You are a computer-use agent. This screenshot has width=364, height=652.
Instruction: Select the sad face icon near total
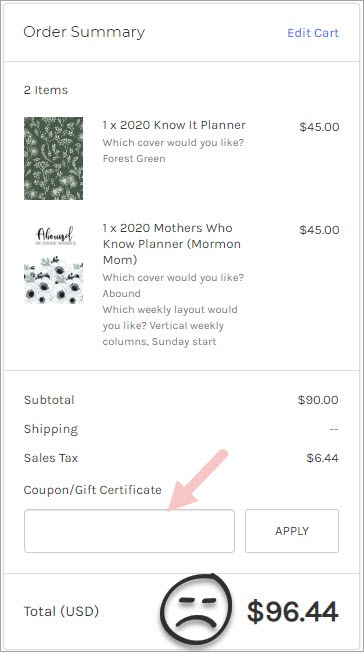click(196, 609)
